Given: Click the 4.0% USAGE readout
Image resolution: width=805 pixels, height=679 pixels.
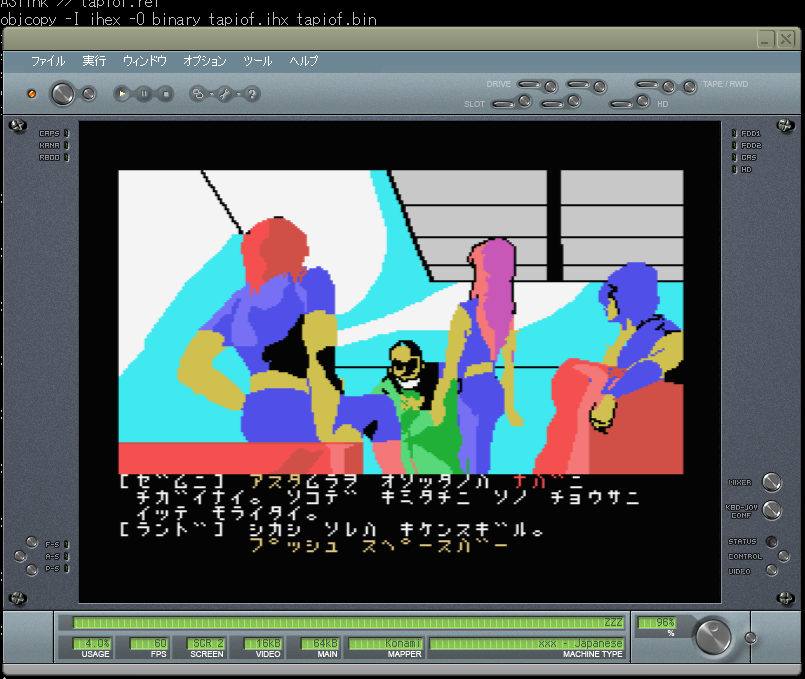Looking at the screenshot, I should coord(91,644).
